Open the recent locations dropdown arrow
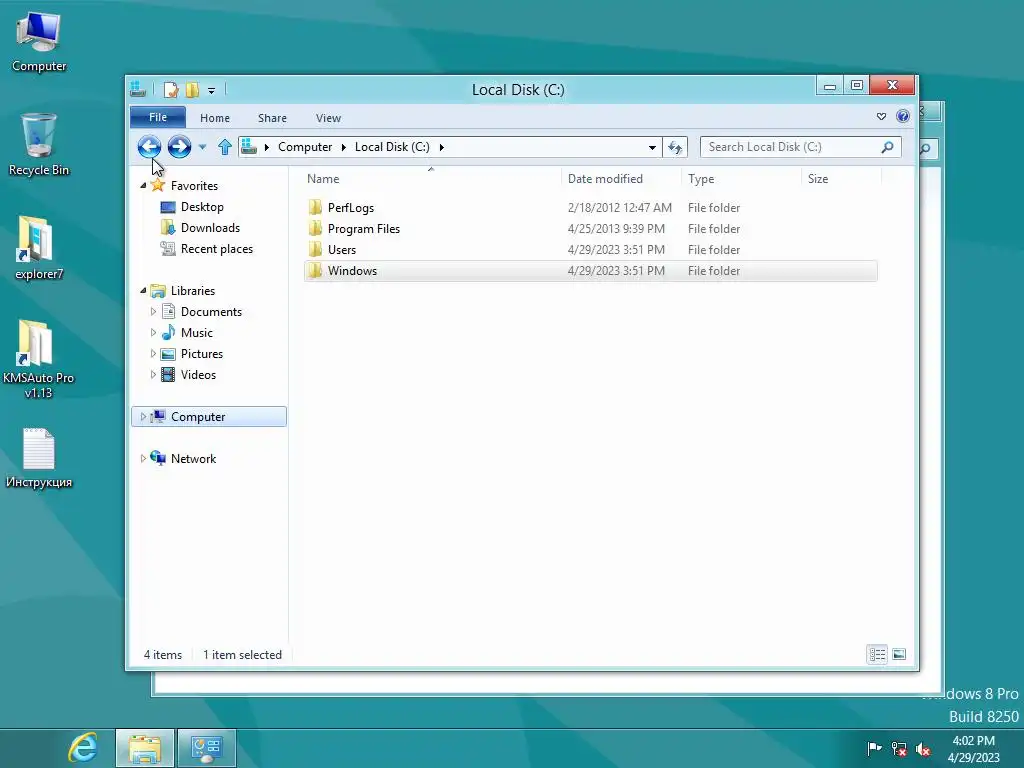This screenshot has height=768, width=1024. [x=202, y=147]
